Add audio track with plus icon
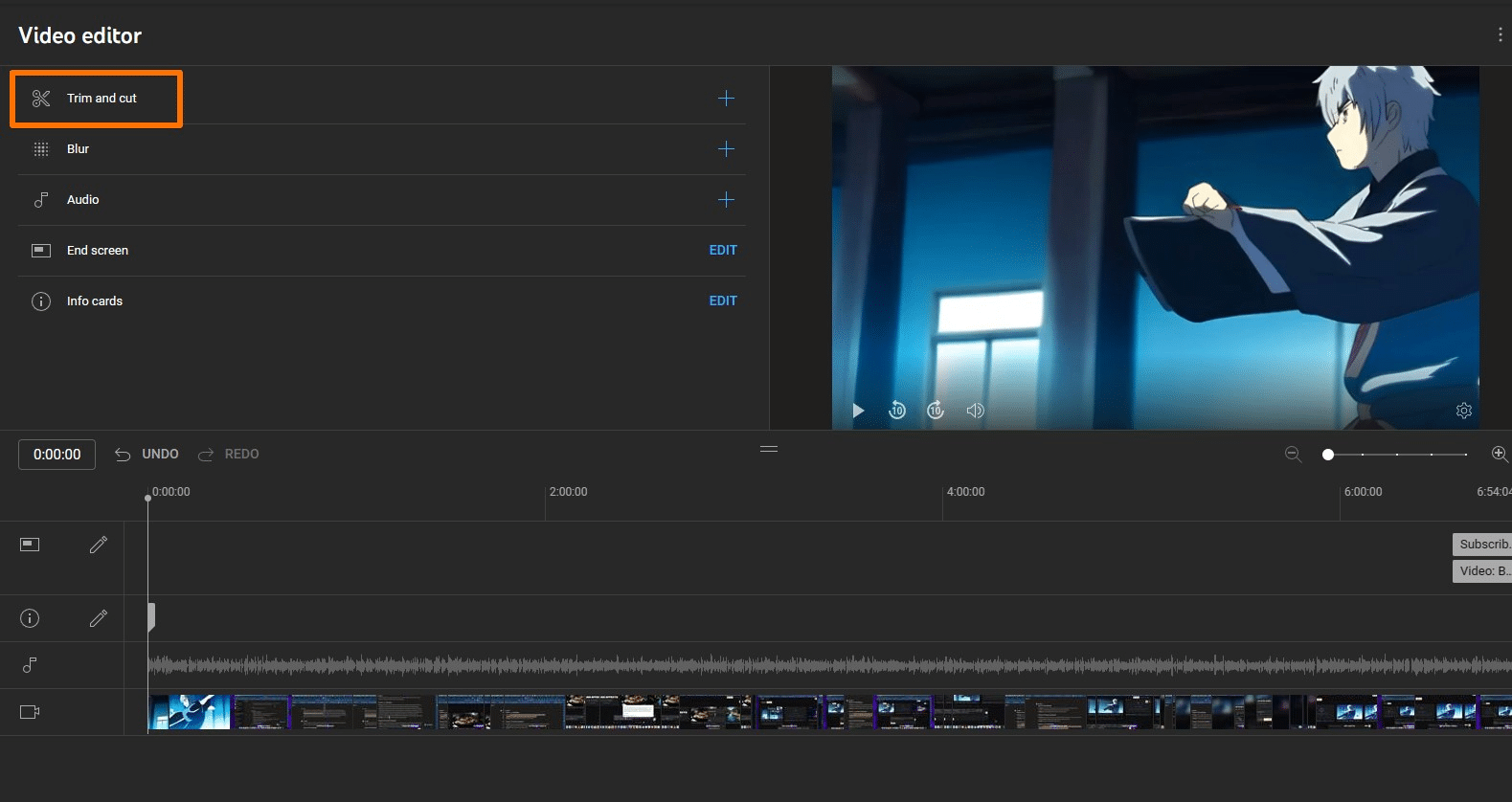The image size is (1512, 802). (x=726, y=200)
